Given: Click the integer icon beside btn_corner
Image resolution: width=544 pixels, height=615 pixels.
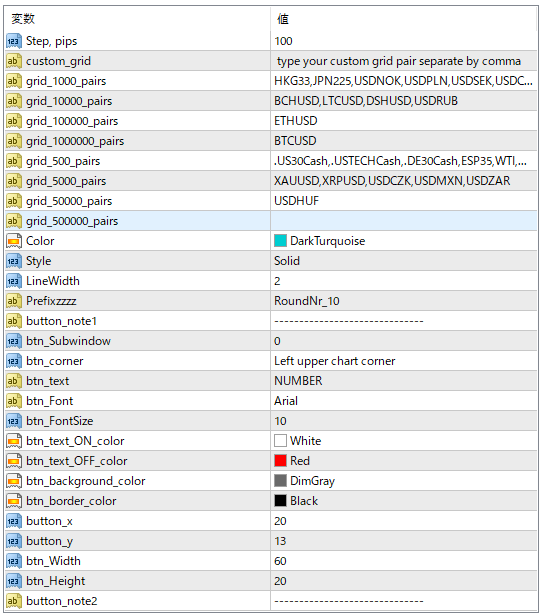Looking at the screenshot, I should coord(14,361).
